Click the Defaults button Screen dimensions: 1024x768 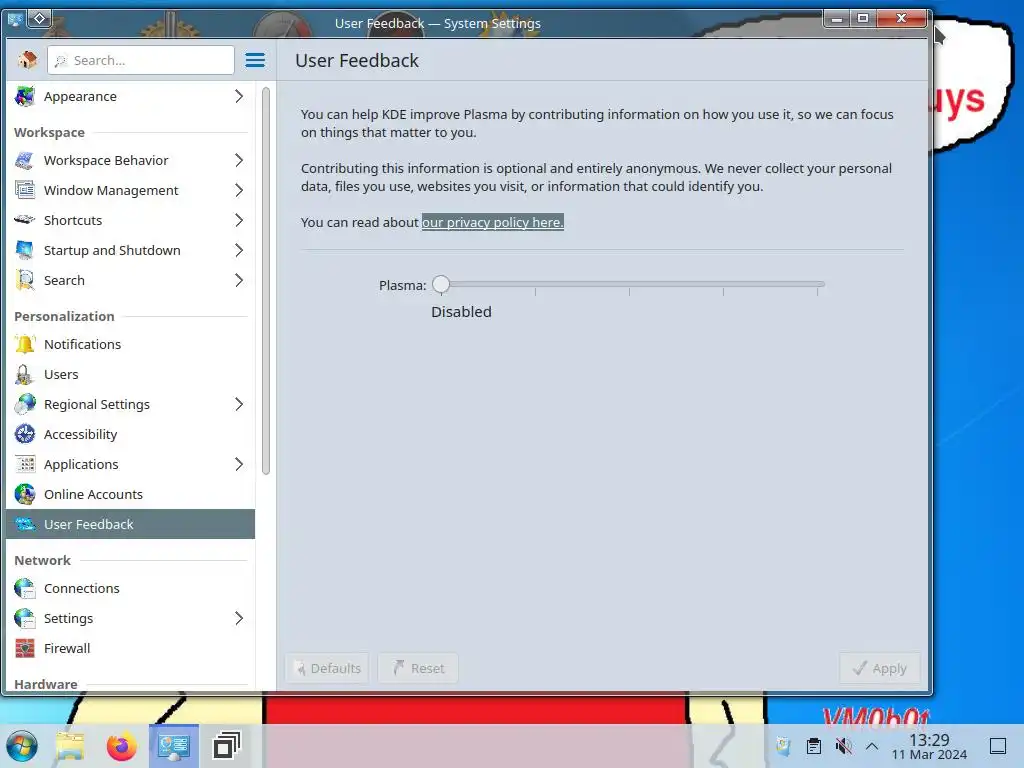point(327,668)
